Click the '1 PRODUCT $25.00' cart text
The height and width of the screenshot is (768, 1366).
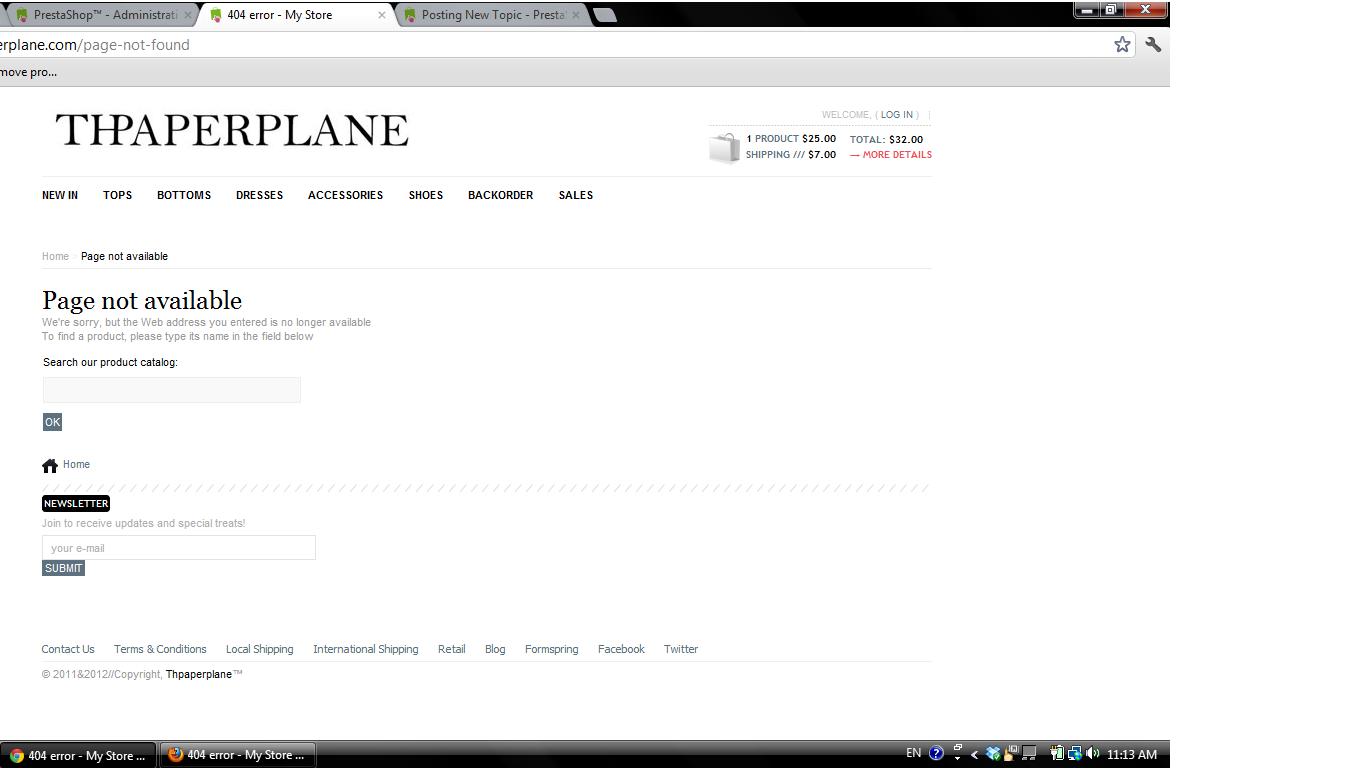click(x=791, y=139)
